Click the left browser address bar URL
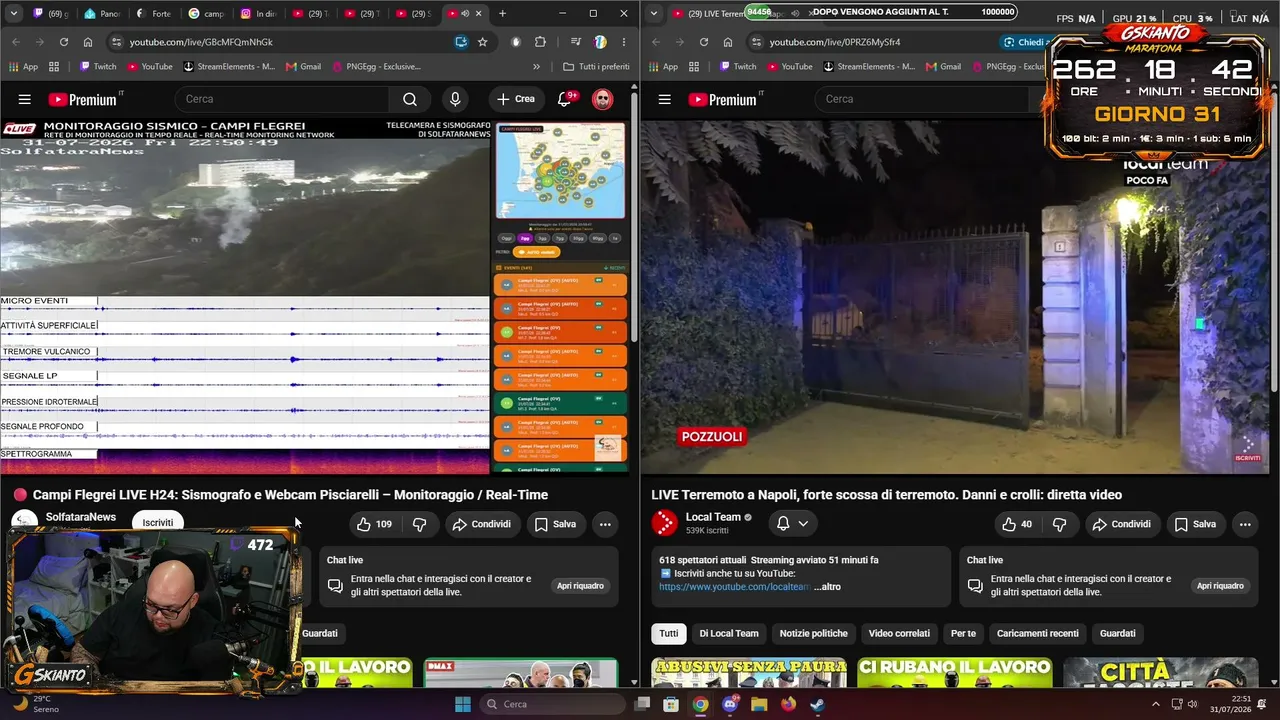Screen dimensions: 1280x720 coord(201,42)
